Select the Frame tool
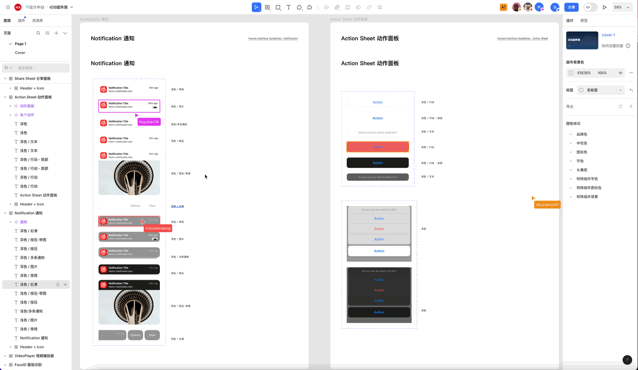The height and width of the screenshot is (370, 638). click(x=267, y=7)
